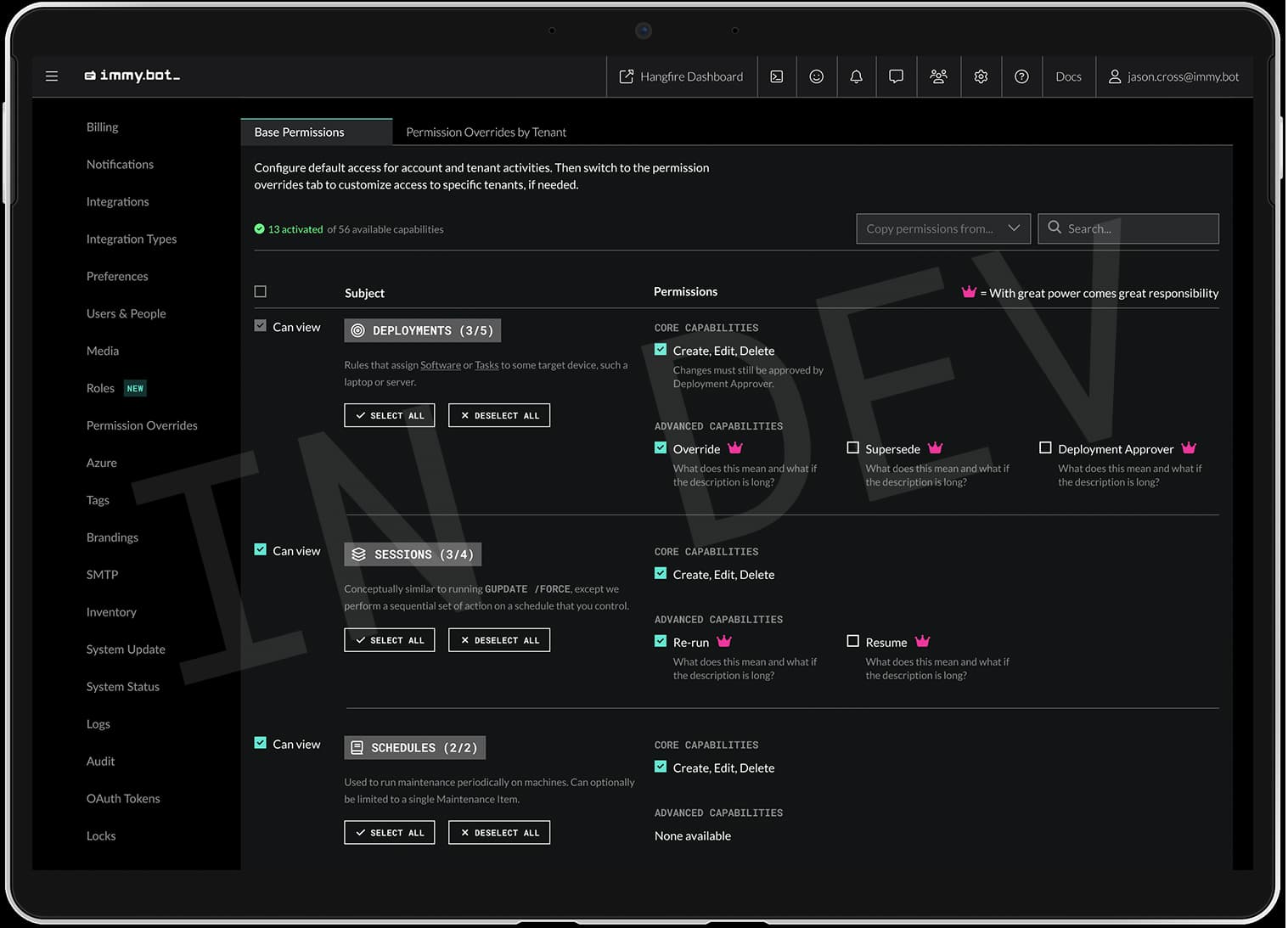Click the smiley face feedback icon

tap(816, 76)
